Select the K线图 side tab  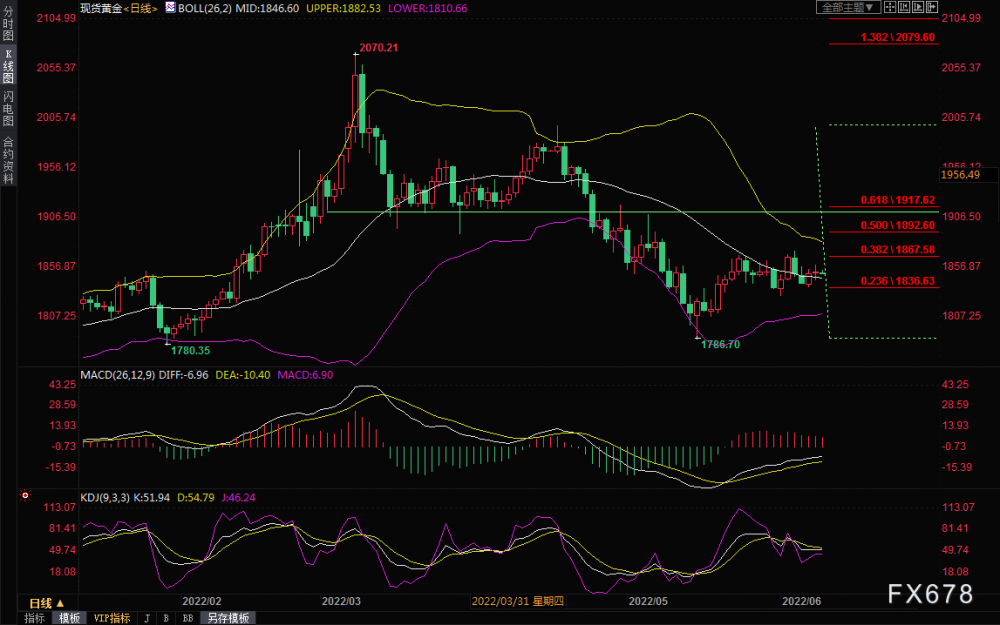point(8,66)
